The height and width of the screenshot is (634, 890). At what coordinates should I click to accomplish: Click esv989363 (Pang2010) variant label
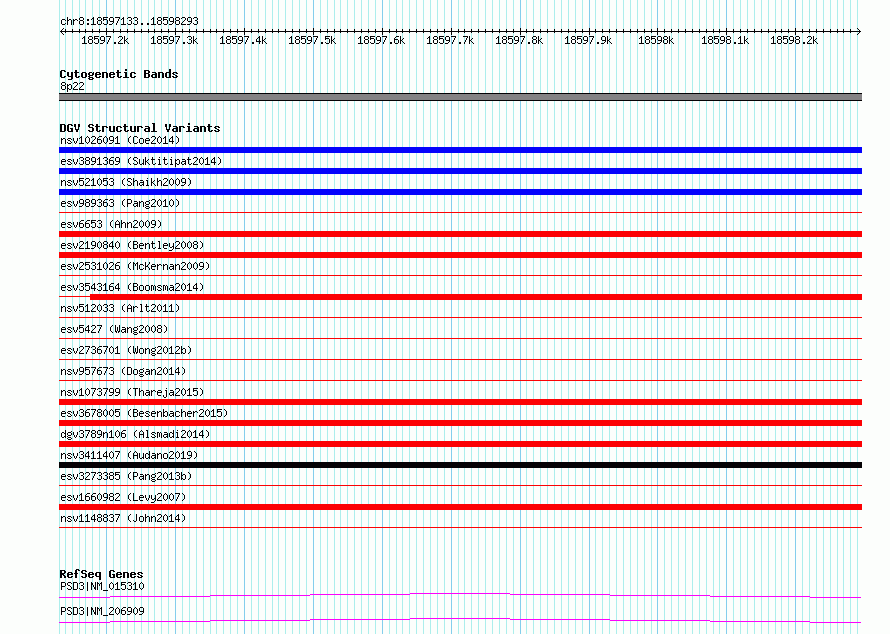point(120,203)
